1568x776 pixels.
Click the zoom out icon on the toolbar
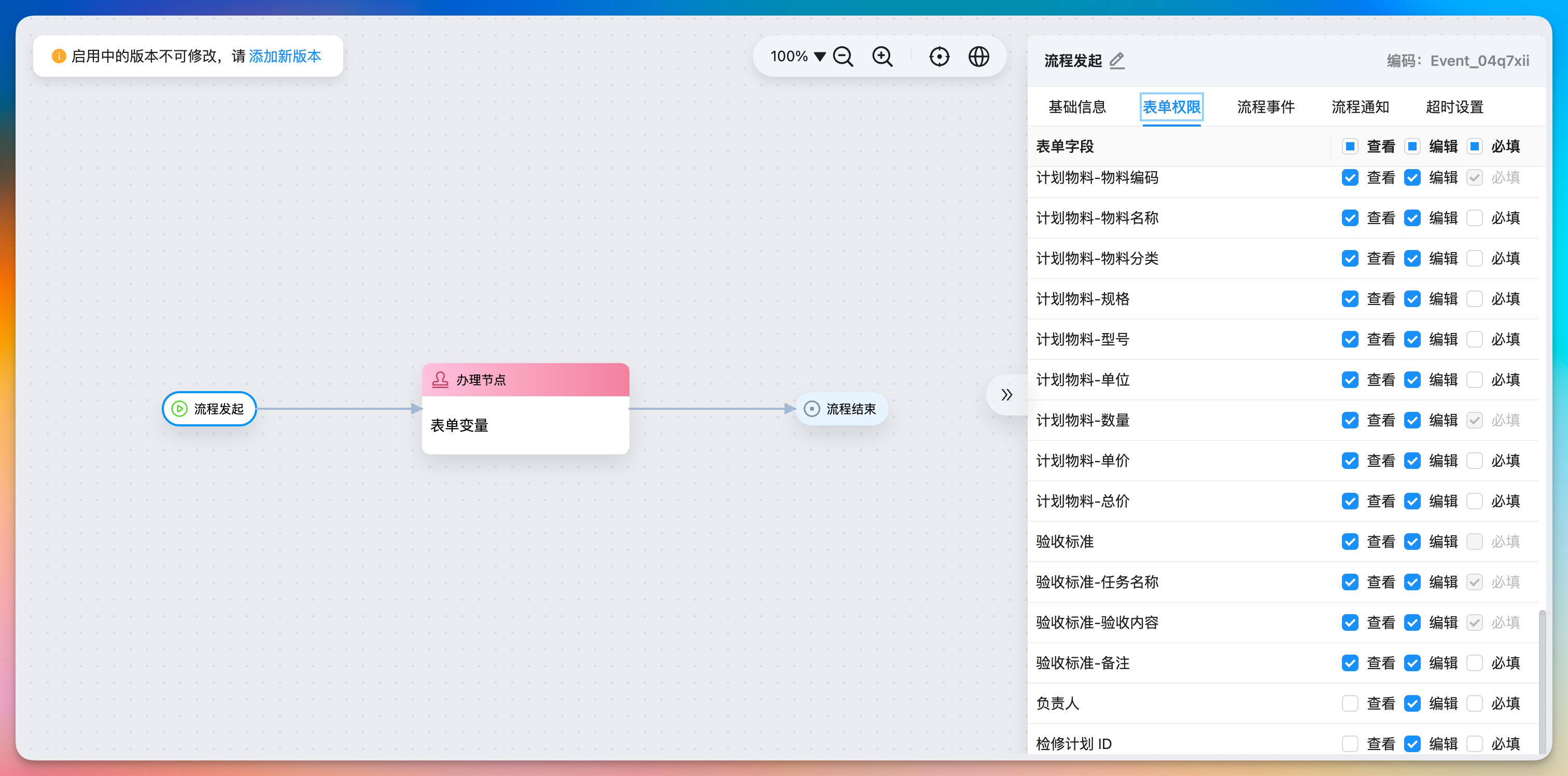pyautogui.click(x=843, y=56)
